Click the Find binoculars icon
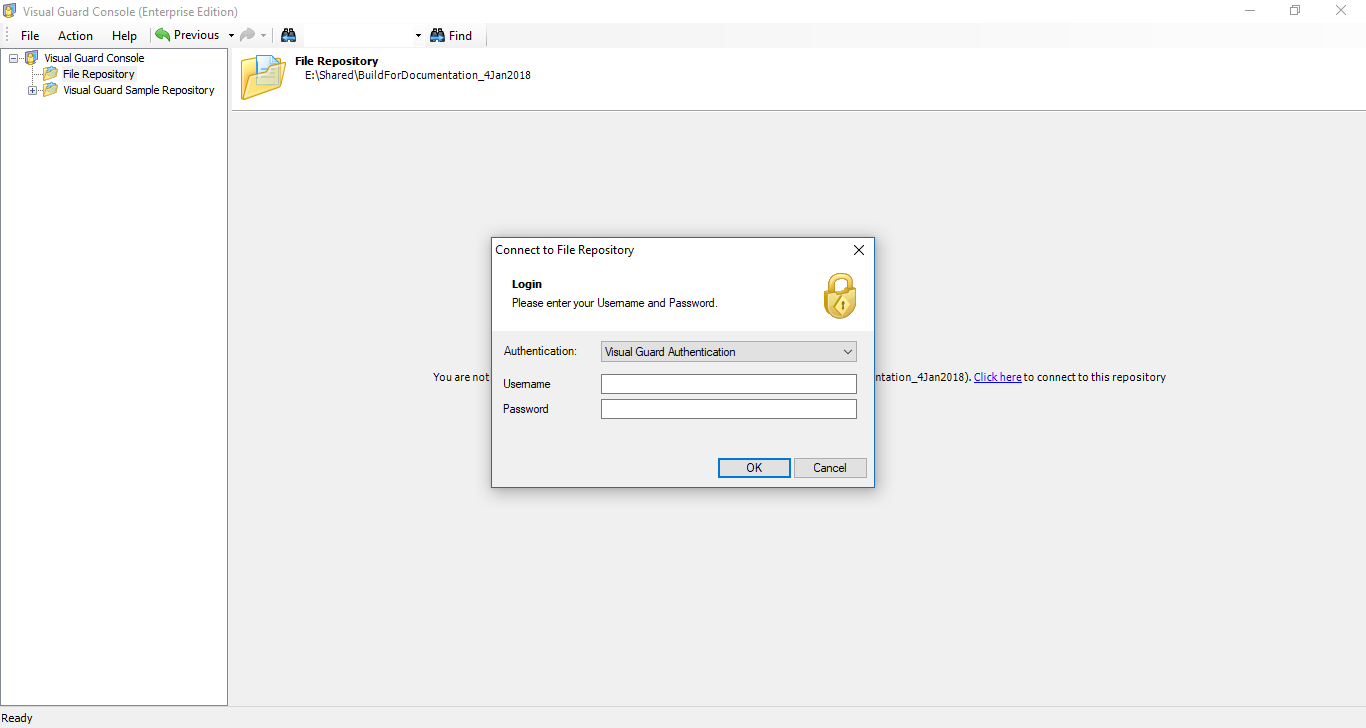Viewport: 1366px width, 728px height. click(437, 35)
